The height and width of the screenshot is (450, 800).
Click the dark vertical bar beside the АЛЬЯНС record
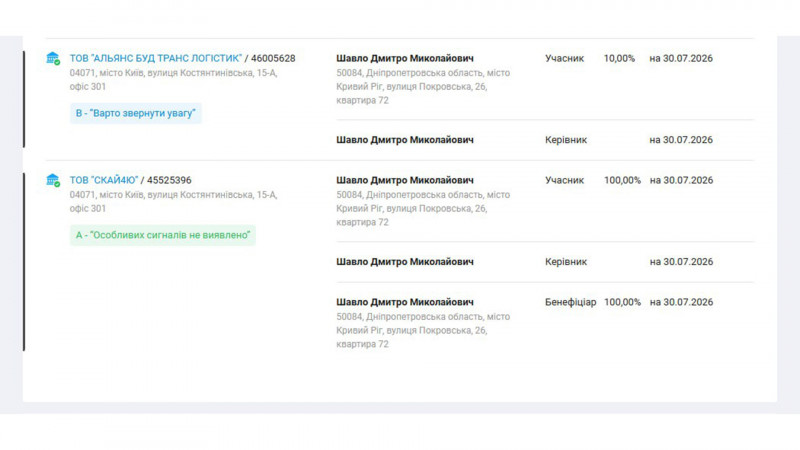[24, 99]
